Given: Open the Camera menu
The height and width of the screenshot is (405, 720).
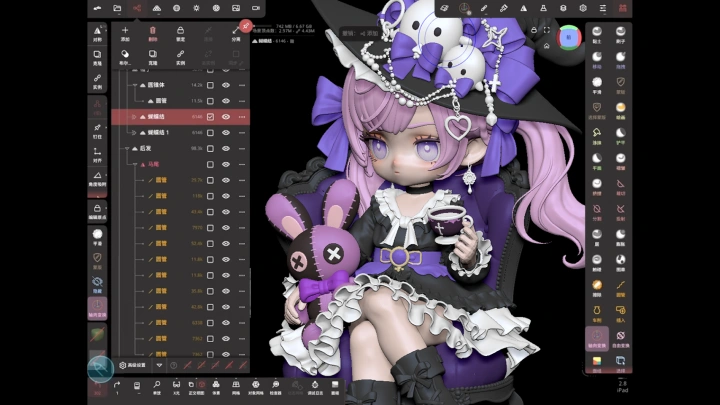Looking at the screenshot, I should [256, 8].
